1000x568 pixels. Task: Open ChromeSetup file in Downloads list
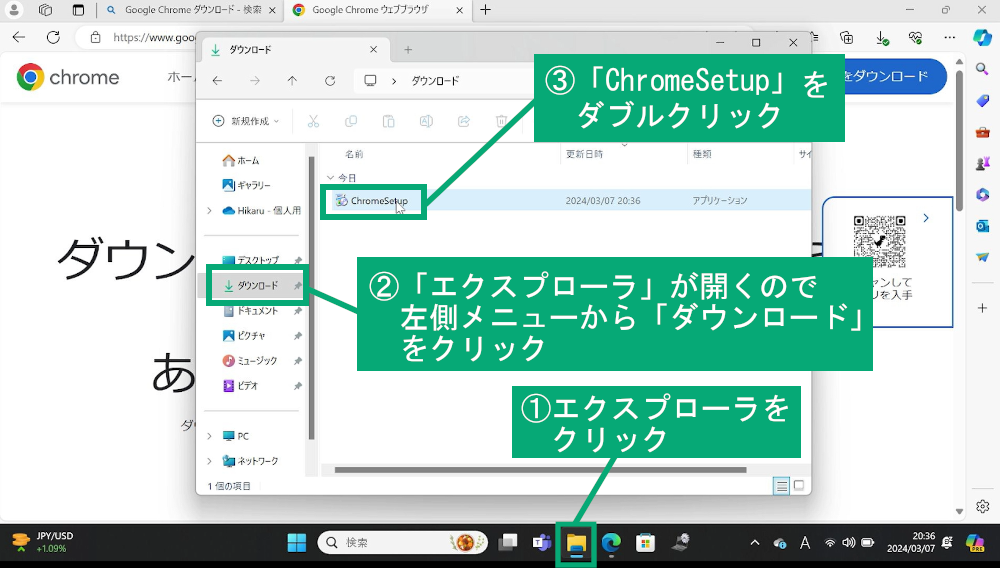pos(379,201)
